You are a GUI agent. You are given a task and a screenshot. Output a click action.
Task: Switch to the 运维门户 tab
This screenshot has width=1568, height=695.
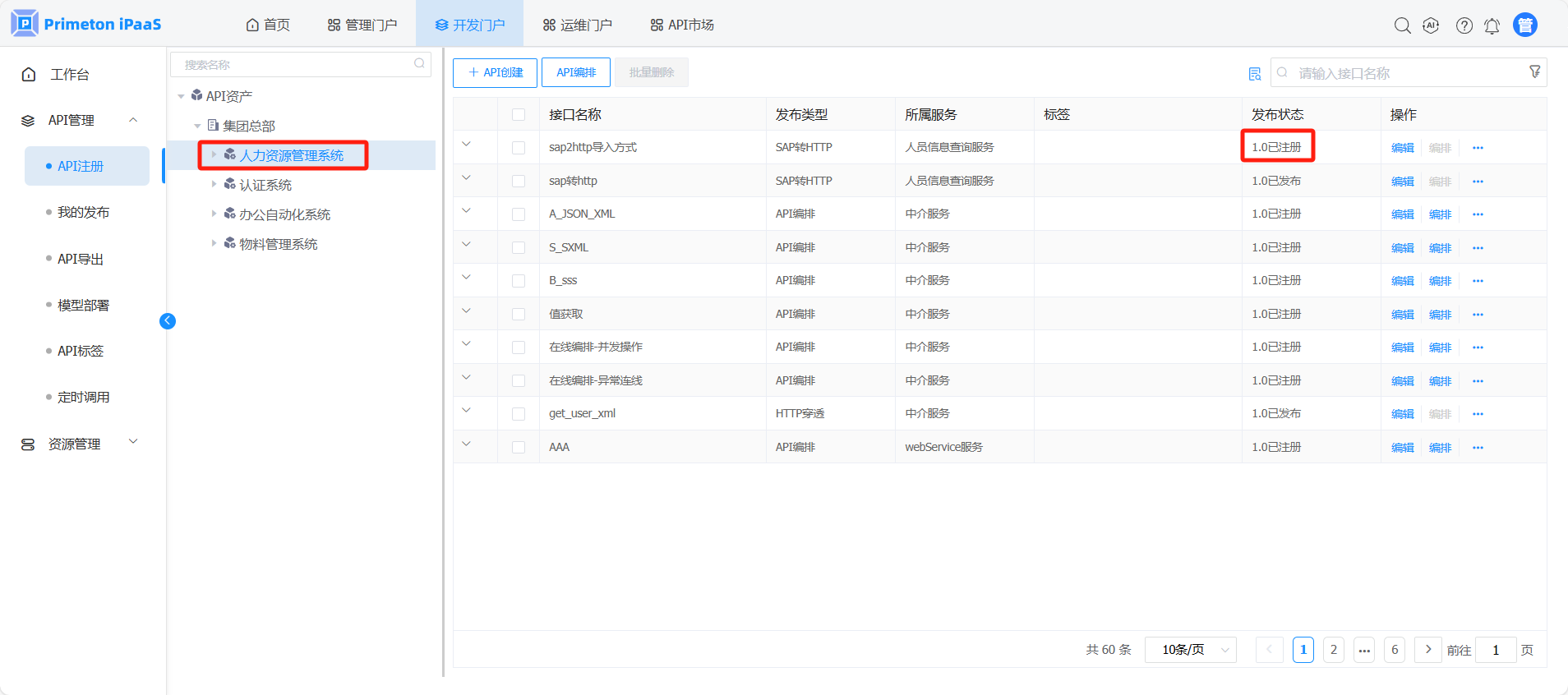tap(578, 25)
